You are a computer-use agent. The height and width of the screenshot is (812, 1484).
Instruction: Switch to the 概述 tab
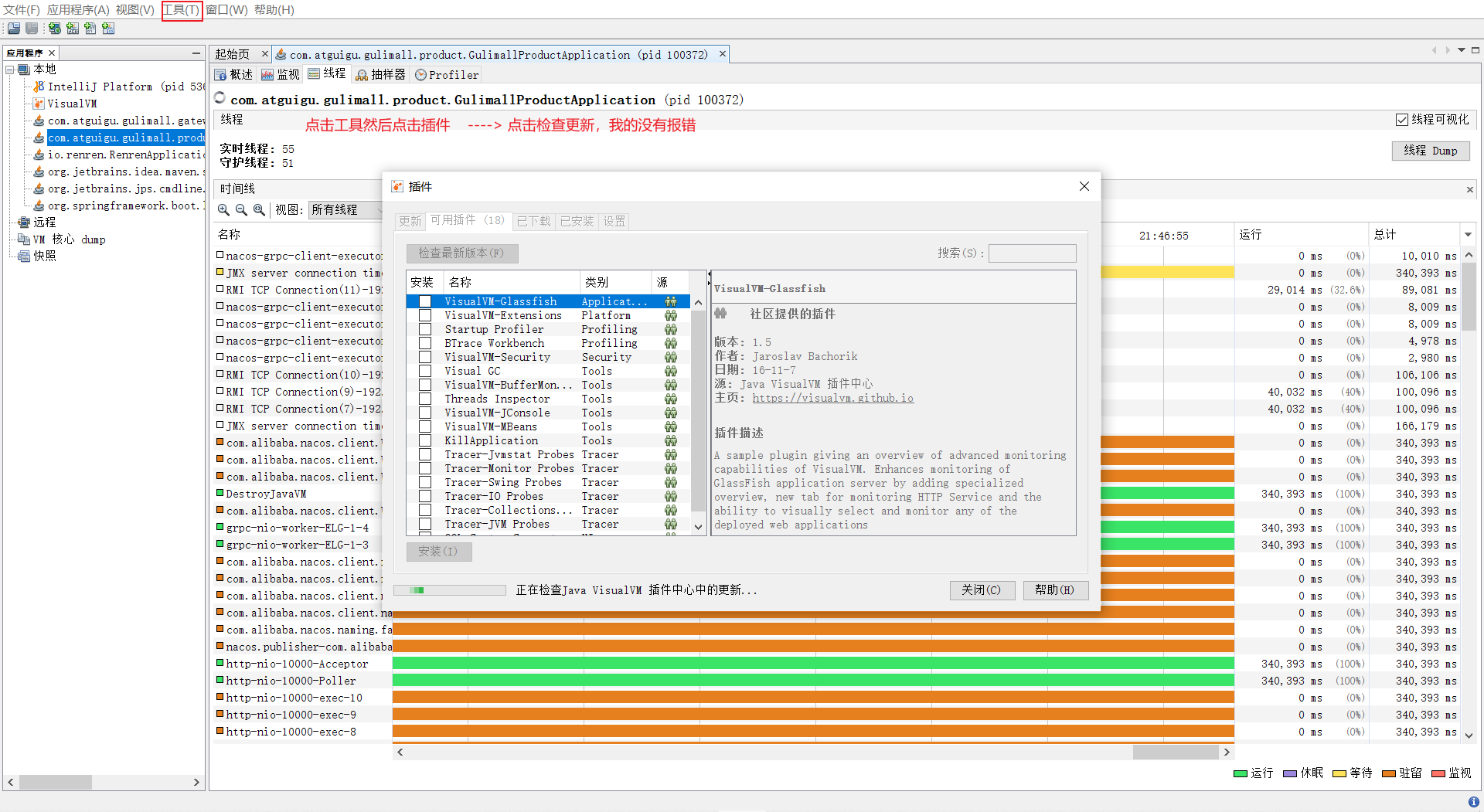click(x=233, y=75)
